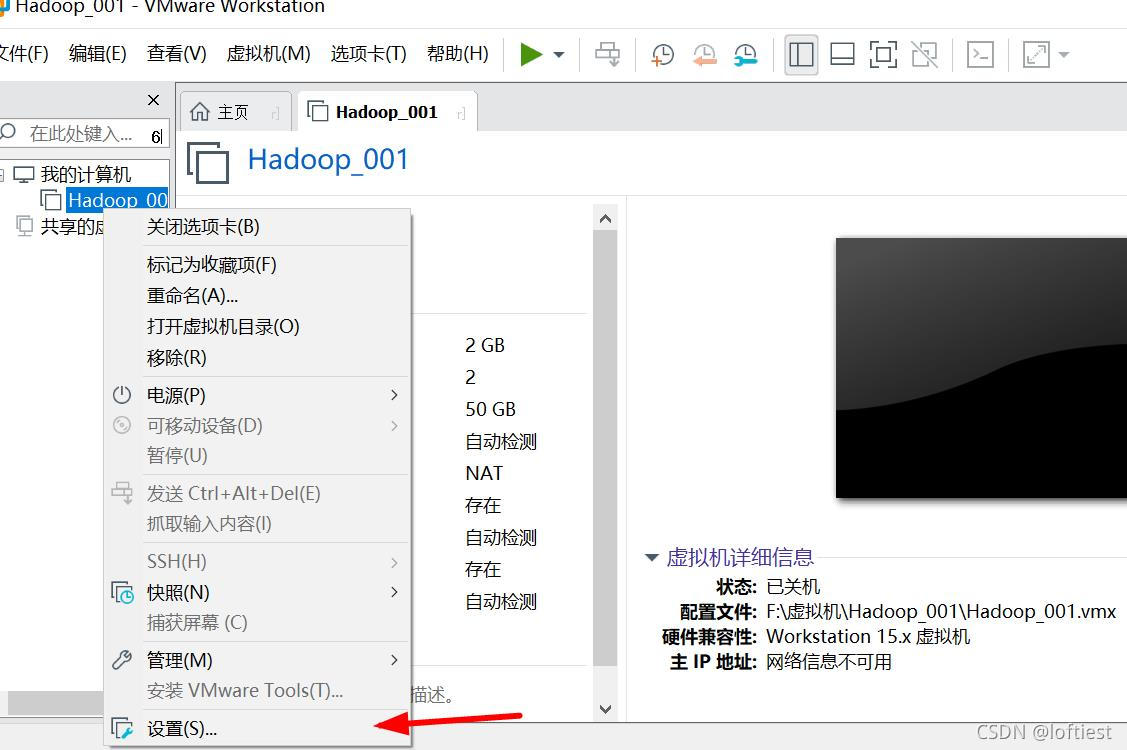1127x750 pixels.
Task: Expand the 快照(N) submenu arrow
Action: 394,592
